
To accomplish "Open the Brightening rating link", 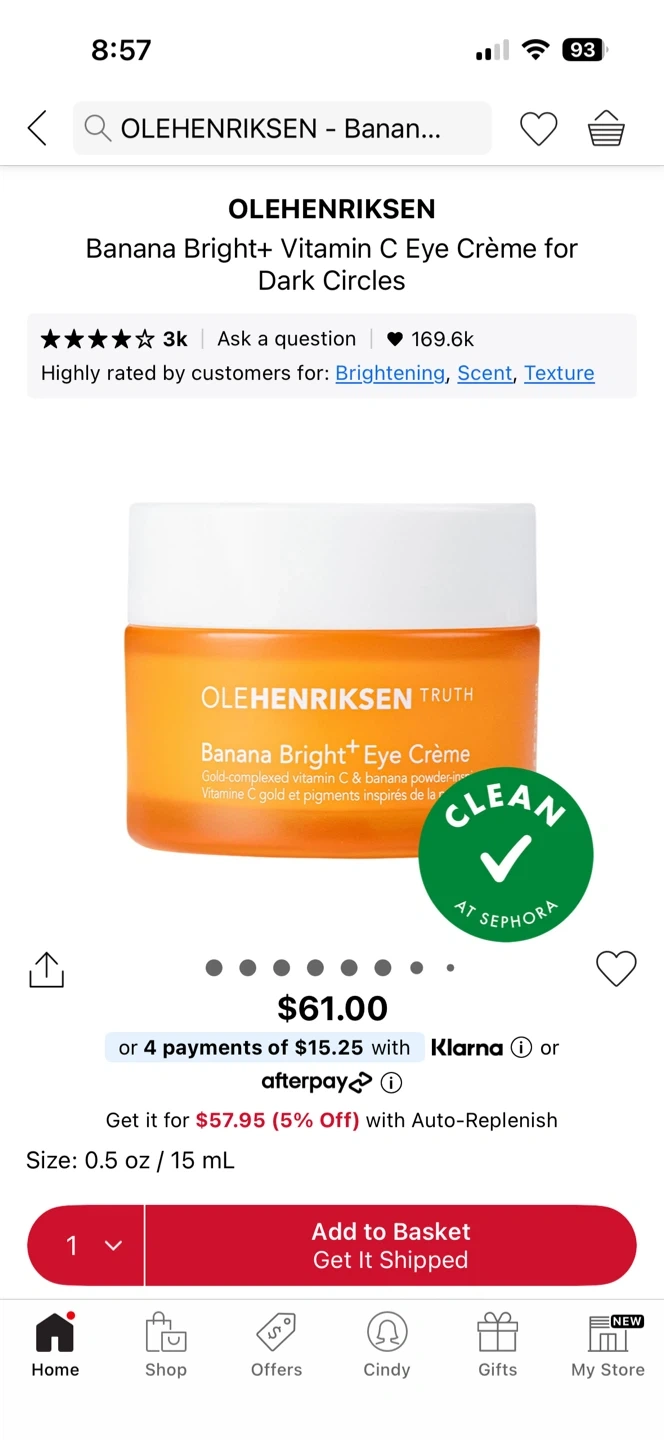I will (x=390, y=373).
